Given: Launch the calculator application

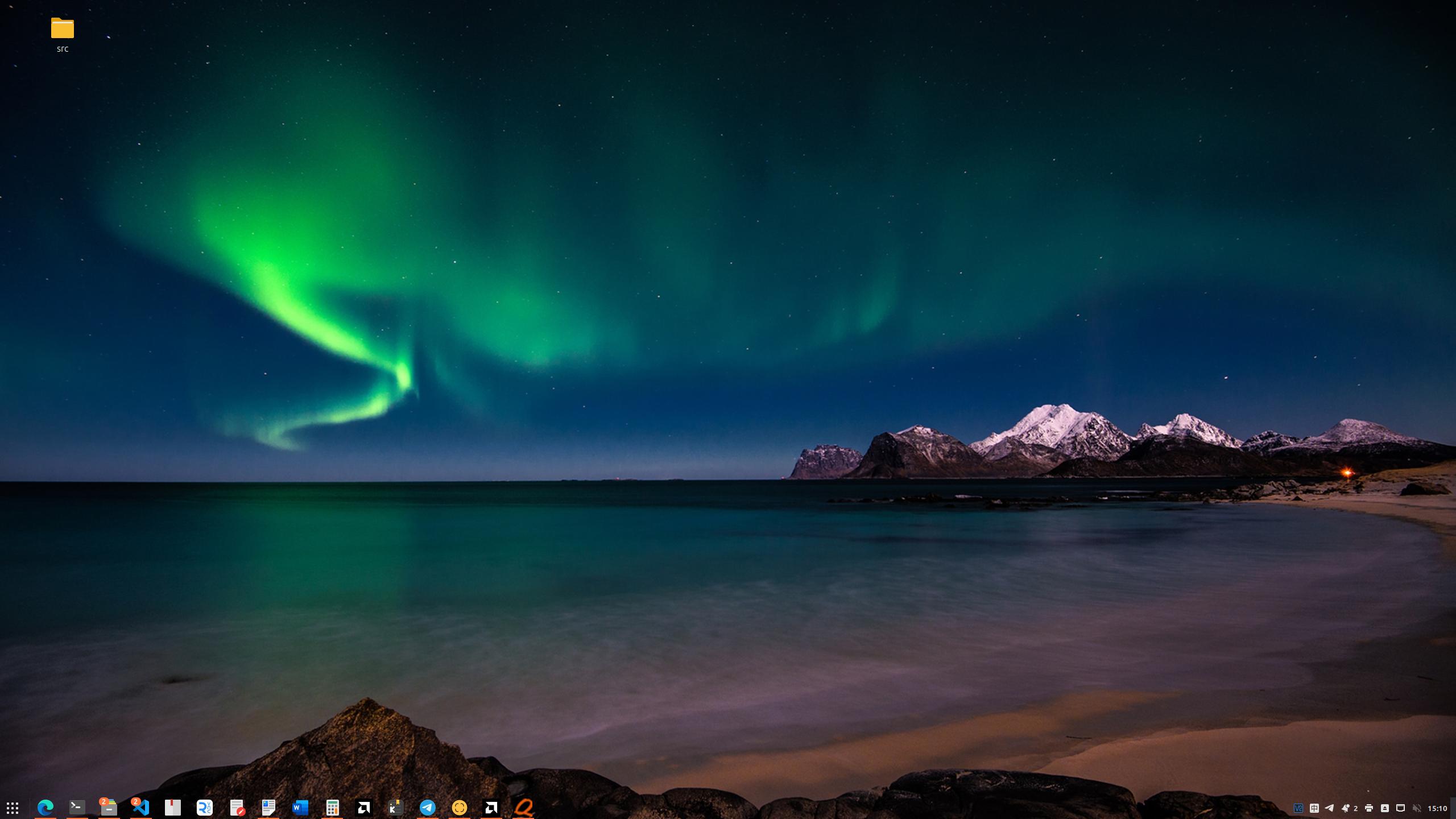Looking at the screenshot, I should 332,807.
